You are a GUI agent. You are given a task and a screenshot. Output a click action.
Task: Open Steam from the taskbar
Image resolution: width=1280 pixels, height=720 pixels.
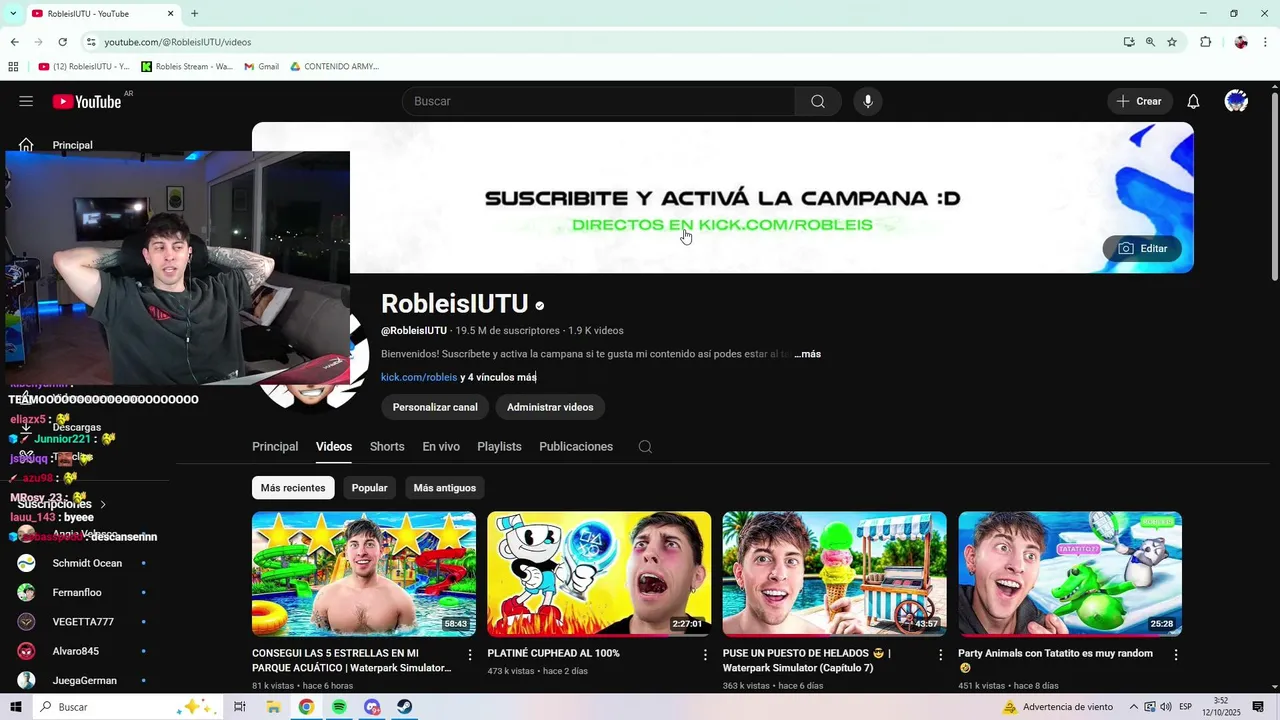pos(404,707)
